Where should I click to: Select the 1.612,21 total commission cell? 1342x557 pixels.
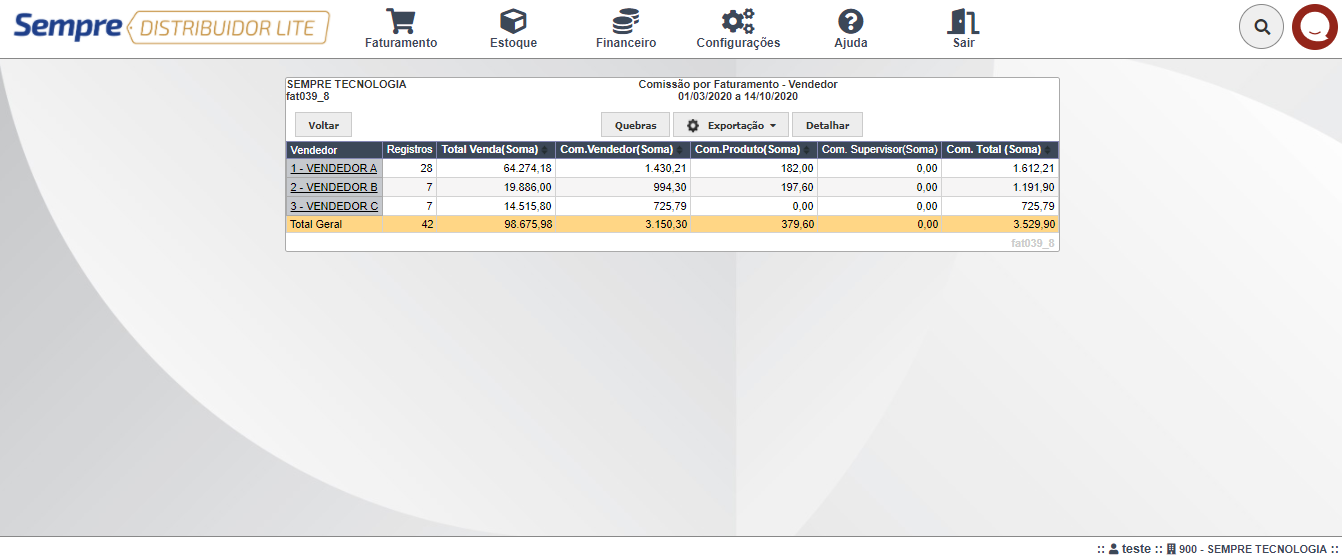[1000, 168]
